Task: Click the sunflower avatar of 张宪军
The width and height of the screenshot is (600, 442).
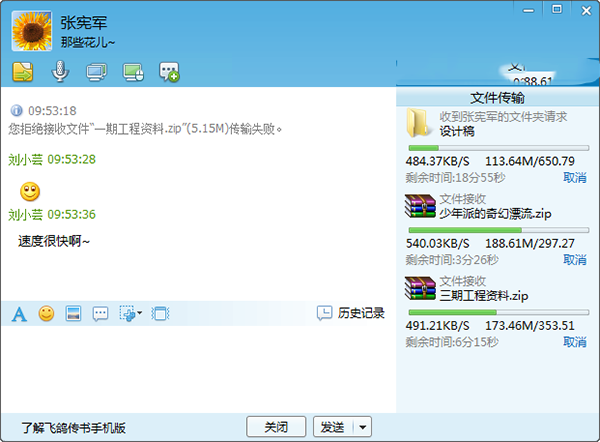Action: (32, 31)
